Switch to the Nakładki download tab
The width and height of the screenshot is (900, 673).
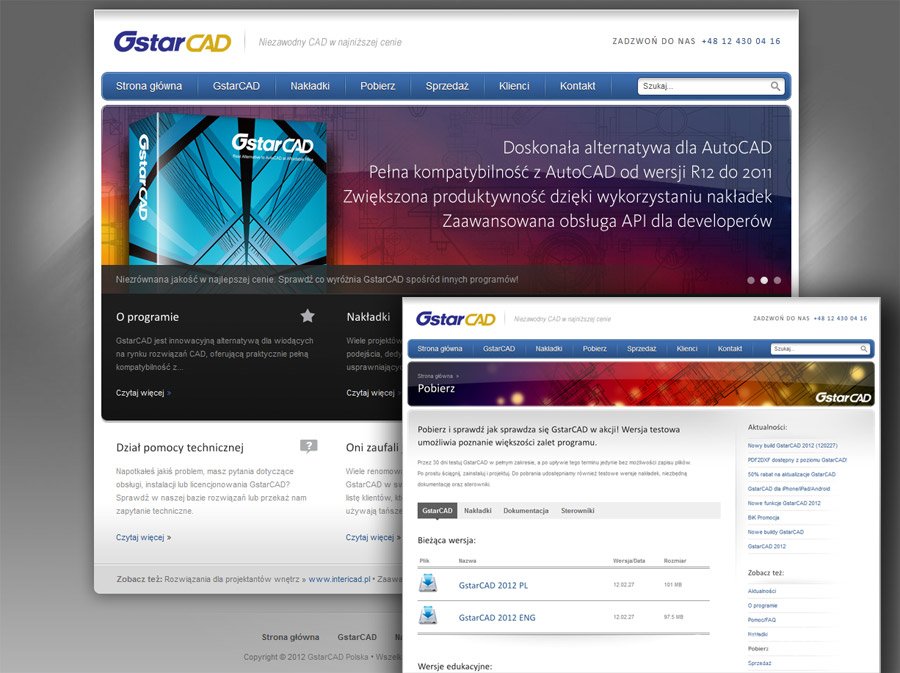click(x=478, y=511)
